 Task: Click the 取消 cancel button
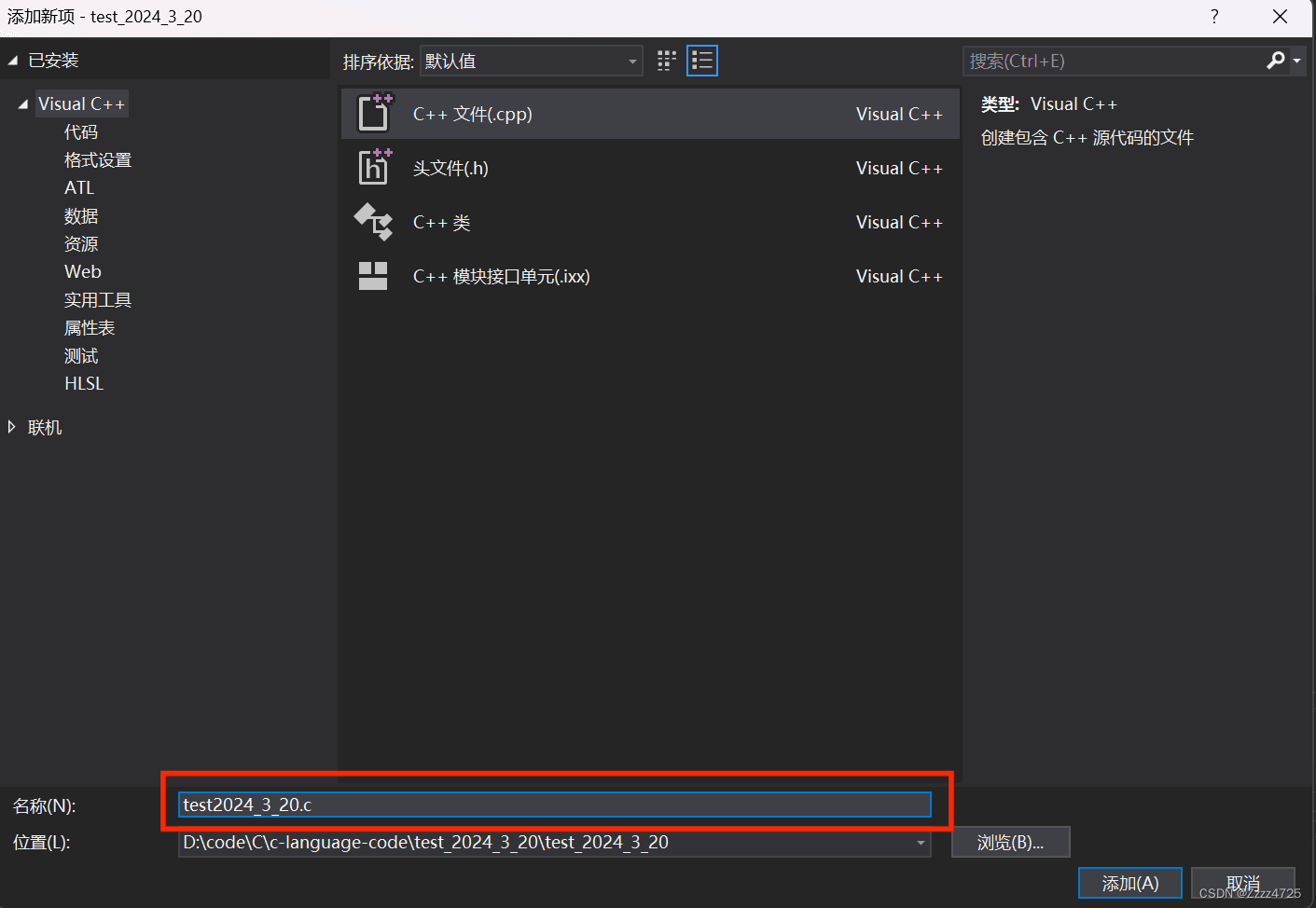tap(1243, 883)
